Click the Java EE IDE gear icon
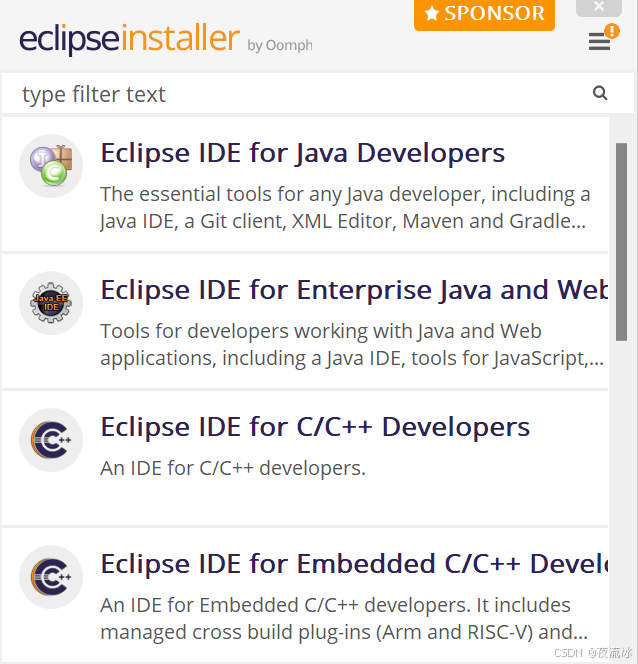The height and width of the screenshot is (664, 638). 51,303
